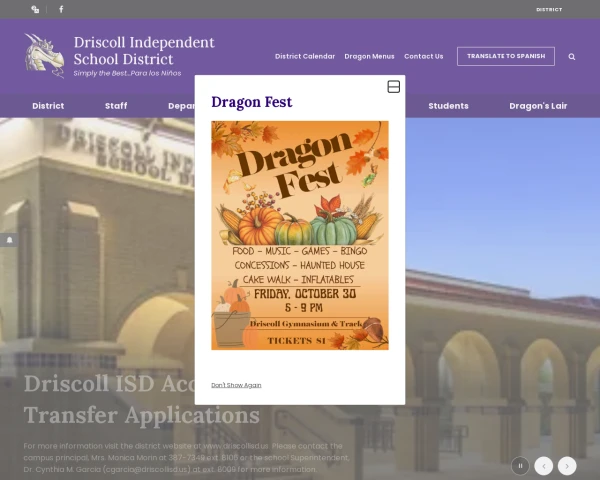Open the District Calendar link

tap(305, 56)
